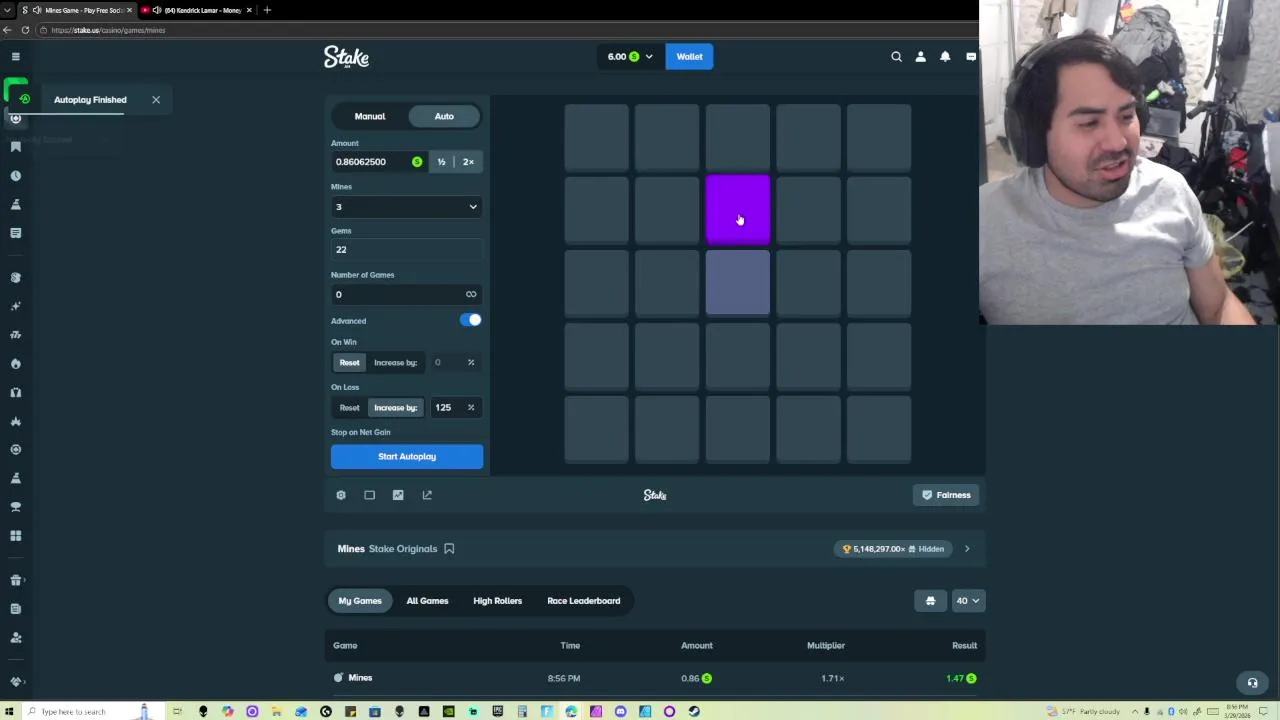Image resolution: width=1280 pixels, height=720 pixels.
Task: Click the infinity icon in Number of Games
Action: click(x=471, y=294)
